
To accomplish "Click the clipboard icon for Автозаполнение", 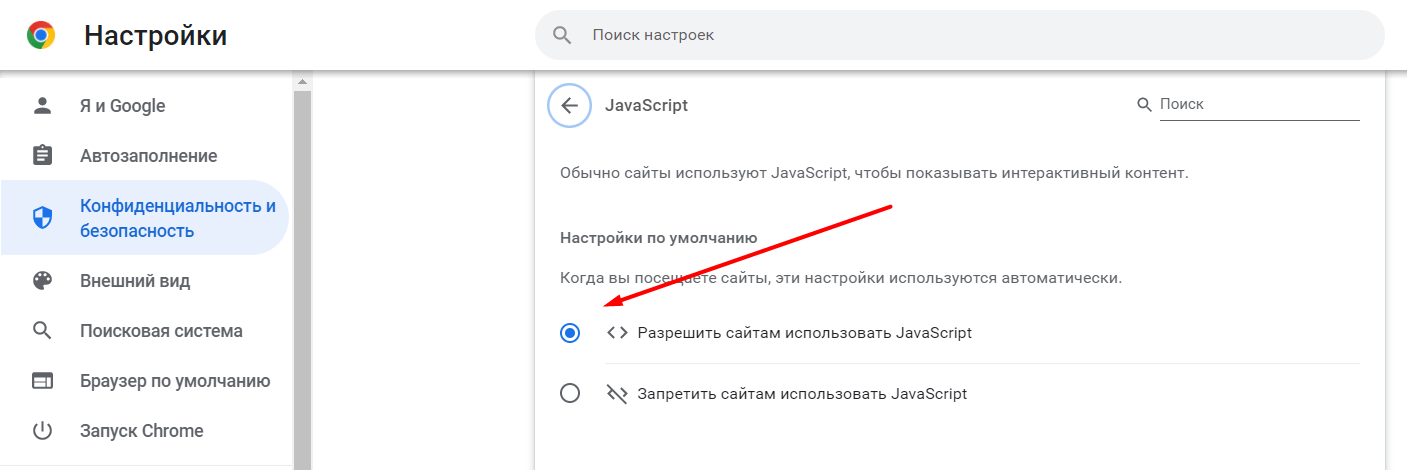I will pyautogui.click(x=42, y=156).
